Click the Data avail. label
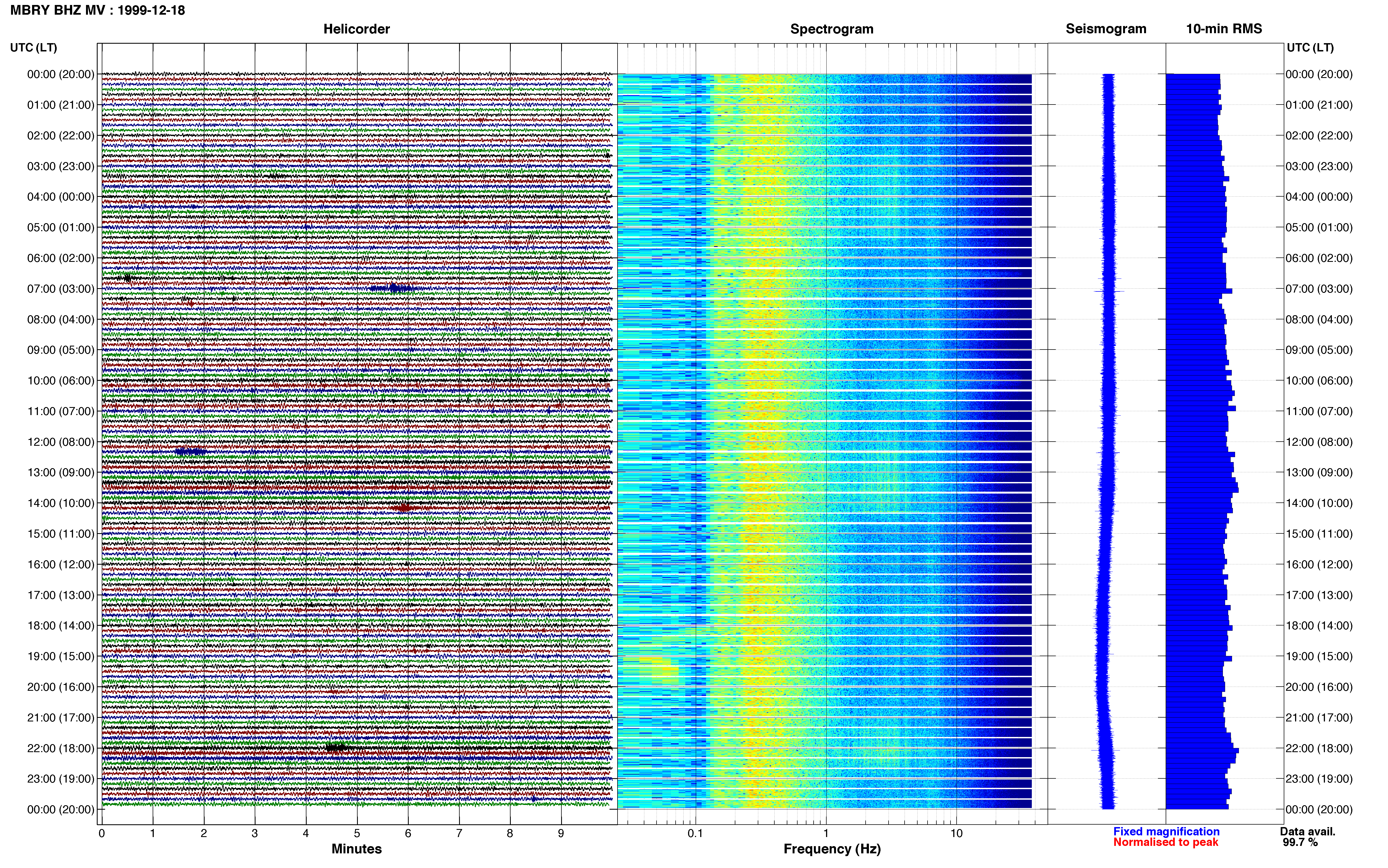 (x=1308, y=832)
